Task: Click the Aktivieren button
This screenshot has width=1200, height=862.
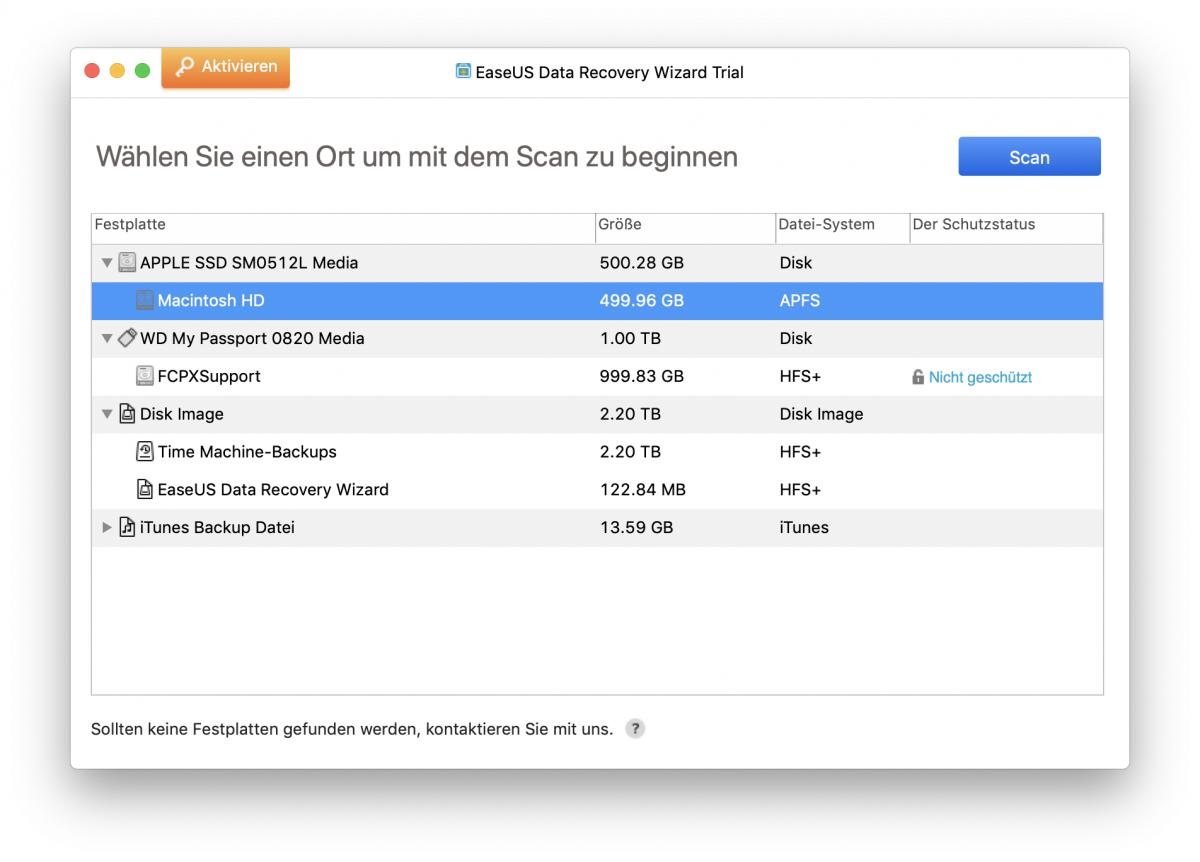Action: pyautogui.click(x=226, y=67)
